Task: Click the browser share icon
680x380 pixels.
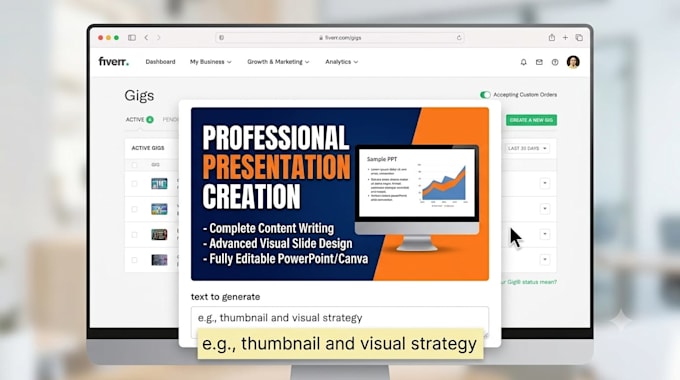Action: (x=552, y=37)
